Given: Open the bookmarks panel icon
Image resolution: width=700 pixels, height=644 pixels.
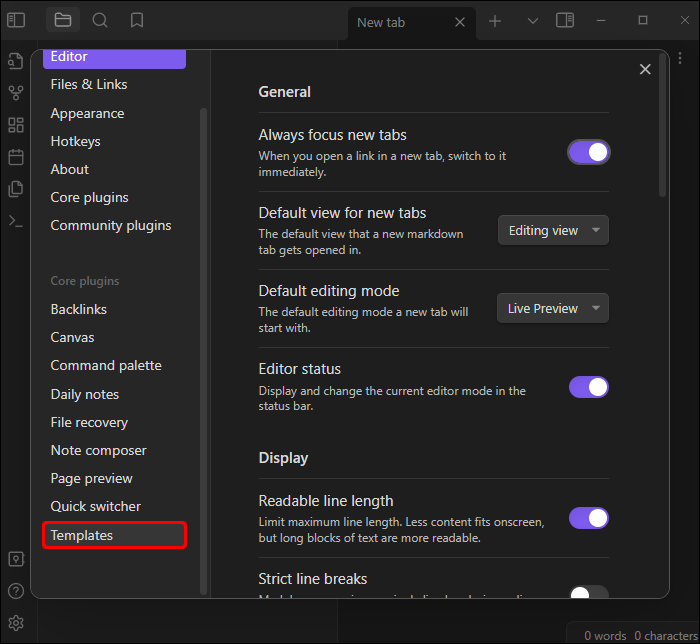Looking at the screenshot, I should [x=137, y=20].
